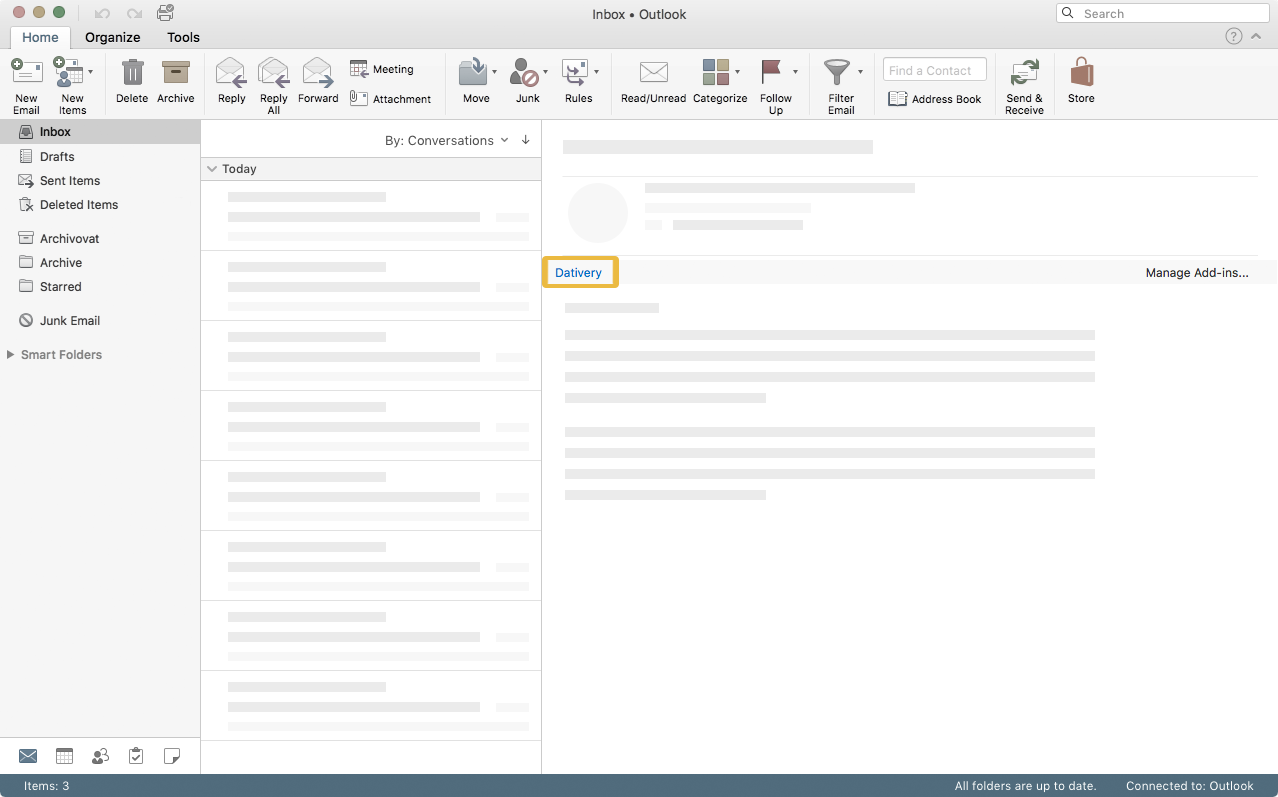Image resolution: width=1278 pixels, height=797 pixels.
Task: Switch to Tasks view icon
Action: (136, 756)
